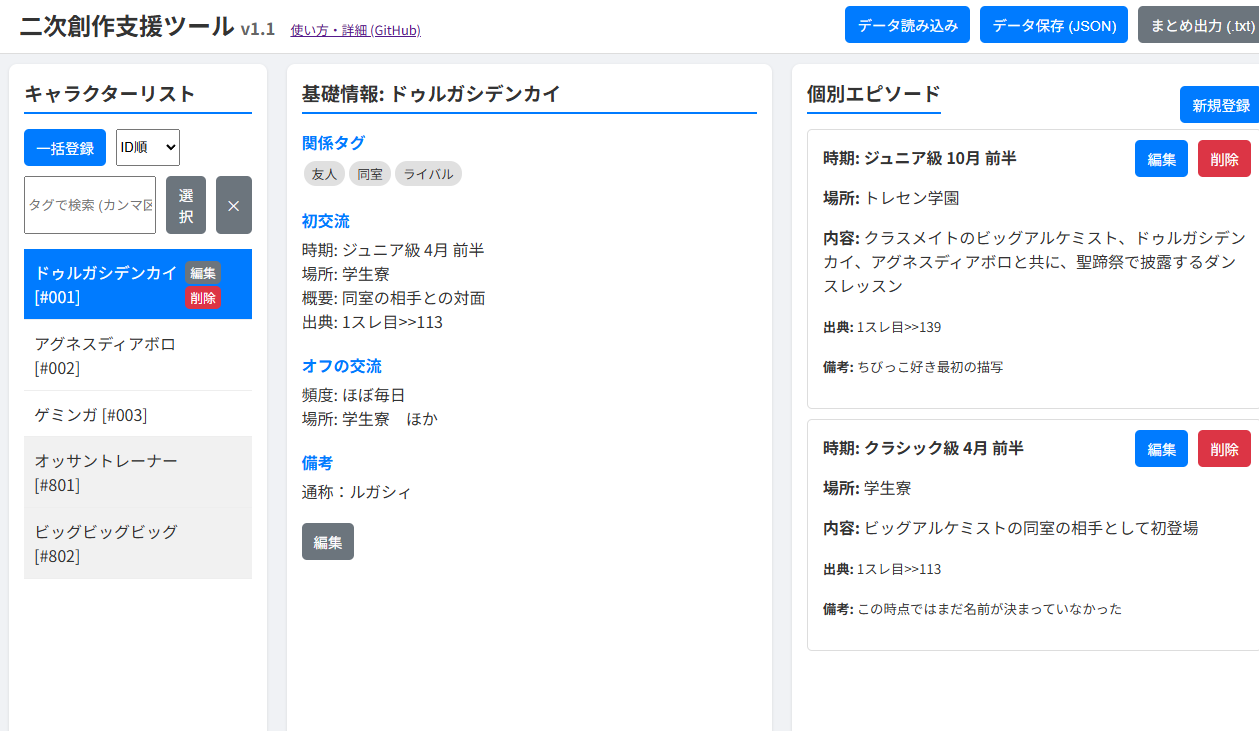1259x731 pixels.
Task: Click the 編集 button under basic info
Action: coord(327,542)
